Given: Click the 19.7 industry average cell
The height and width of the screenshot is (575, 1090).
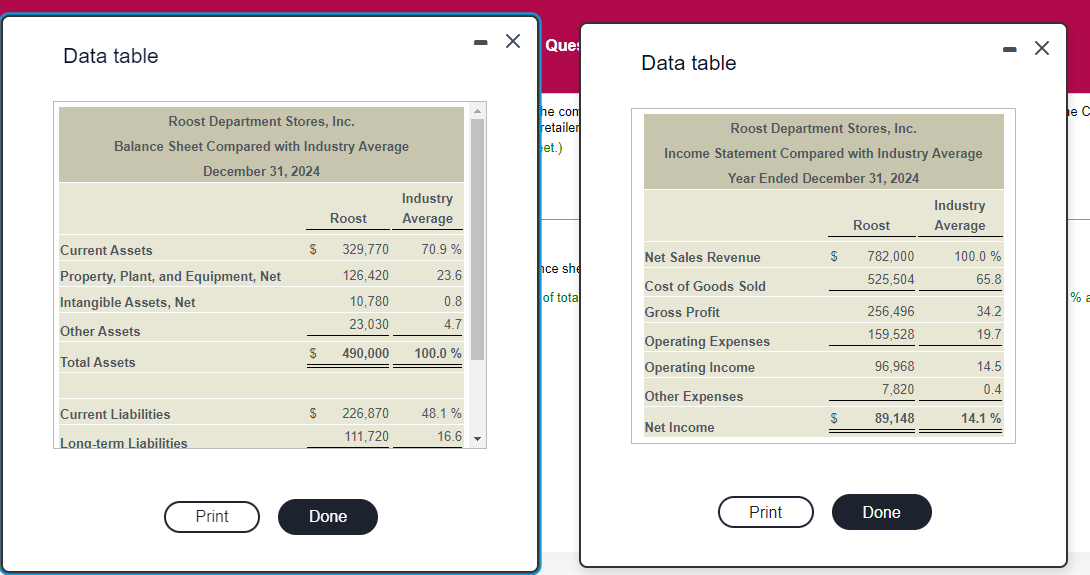Looking at the screenshot, I should pyautogui.click(x=989, y=334).
